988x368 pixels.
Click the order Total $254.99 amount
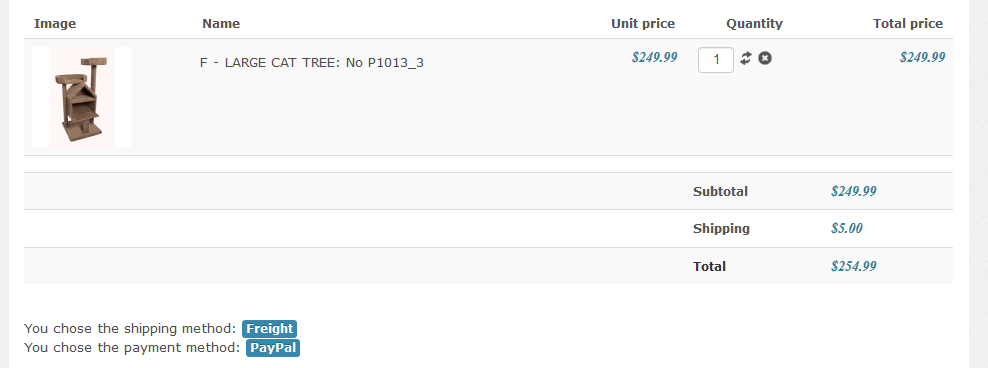pos(854,266)
